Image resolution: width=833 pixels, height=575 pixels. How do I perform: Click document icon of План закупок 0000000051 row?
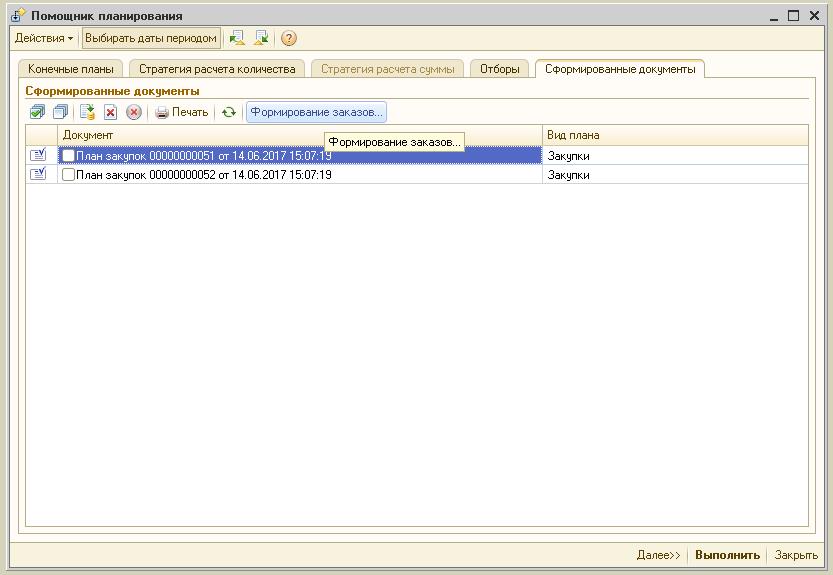pyautogui.click(x=38, y=155)
